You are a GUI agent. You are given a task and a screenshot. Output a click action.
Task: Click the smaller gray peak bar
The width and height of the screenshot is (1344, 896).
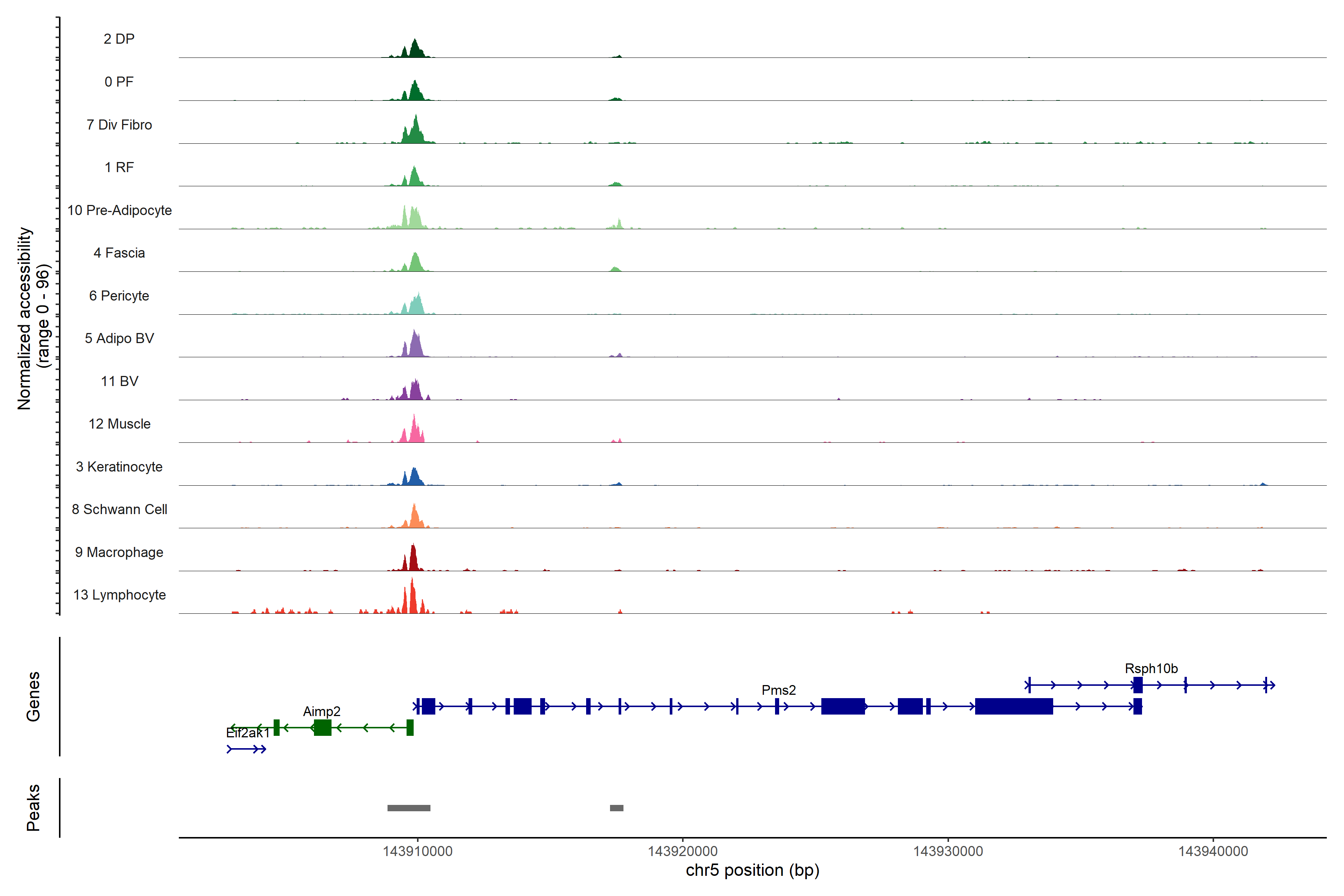(x=617, y=808)
